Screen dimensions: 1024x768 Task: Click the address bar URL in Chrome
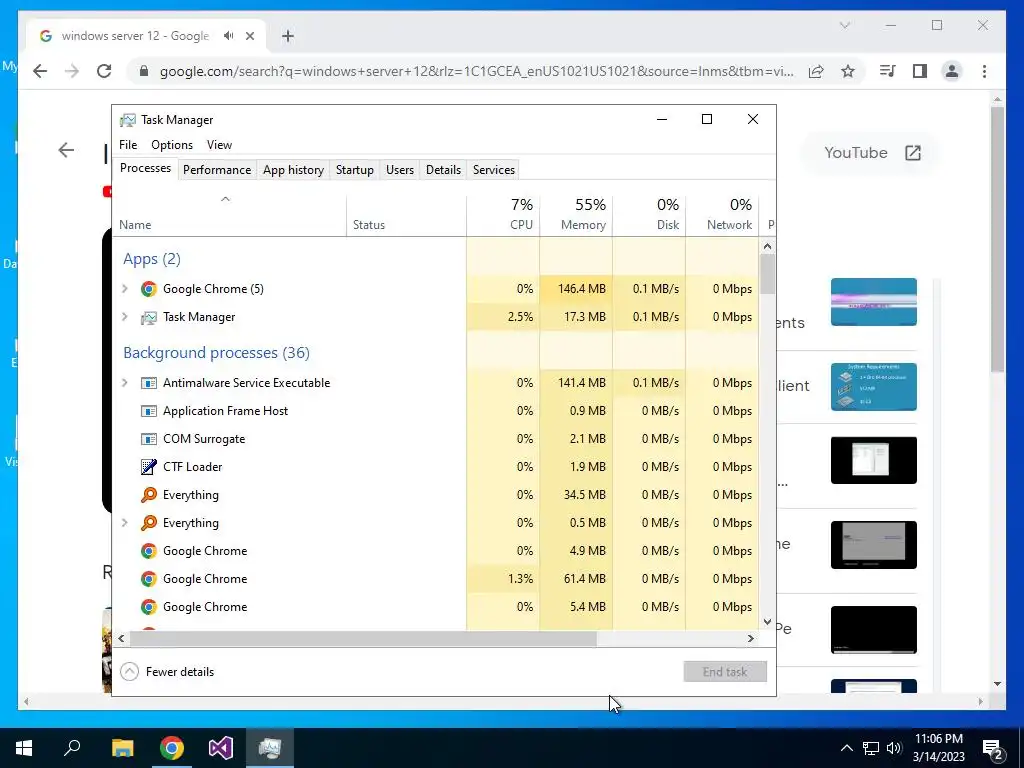477,71
